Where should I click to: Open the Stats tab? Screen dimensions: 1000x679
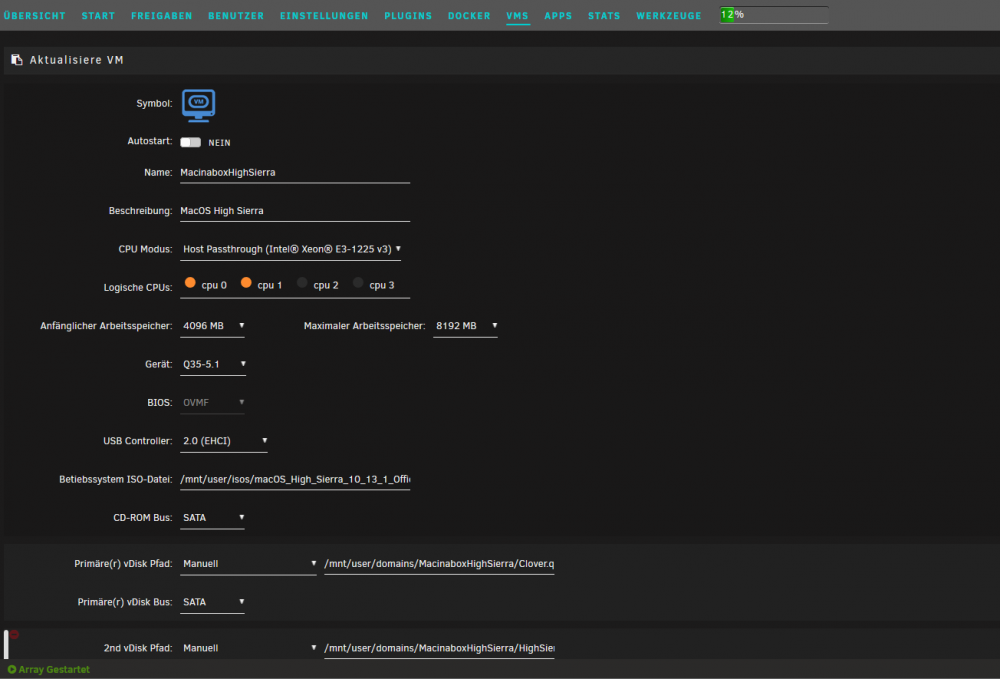coord(604,15)
